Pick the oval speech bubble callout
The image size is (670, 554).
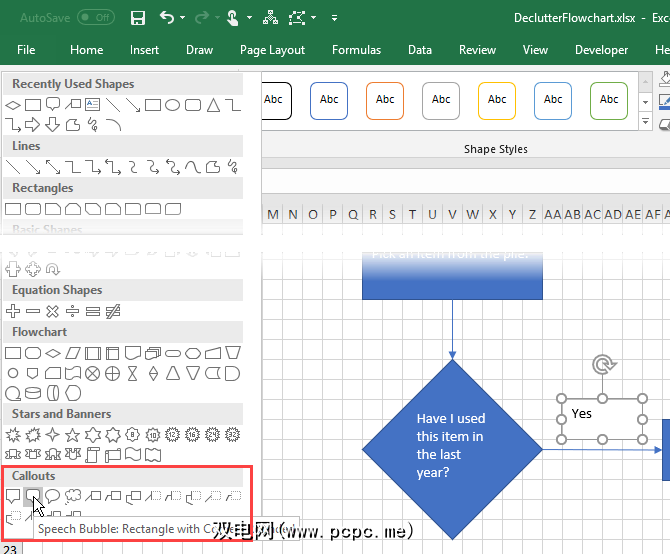point(53,496)
